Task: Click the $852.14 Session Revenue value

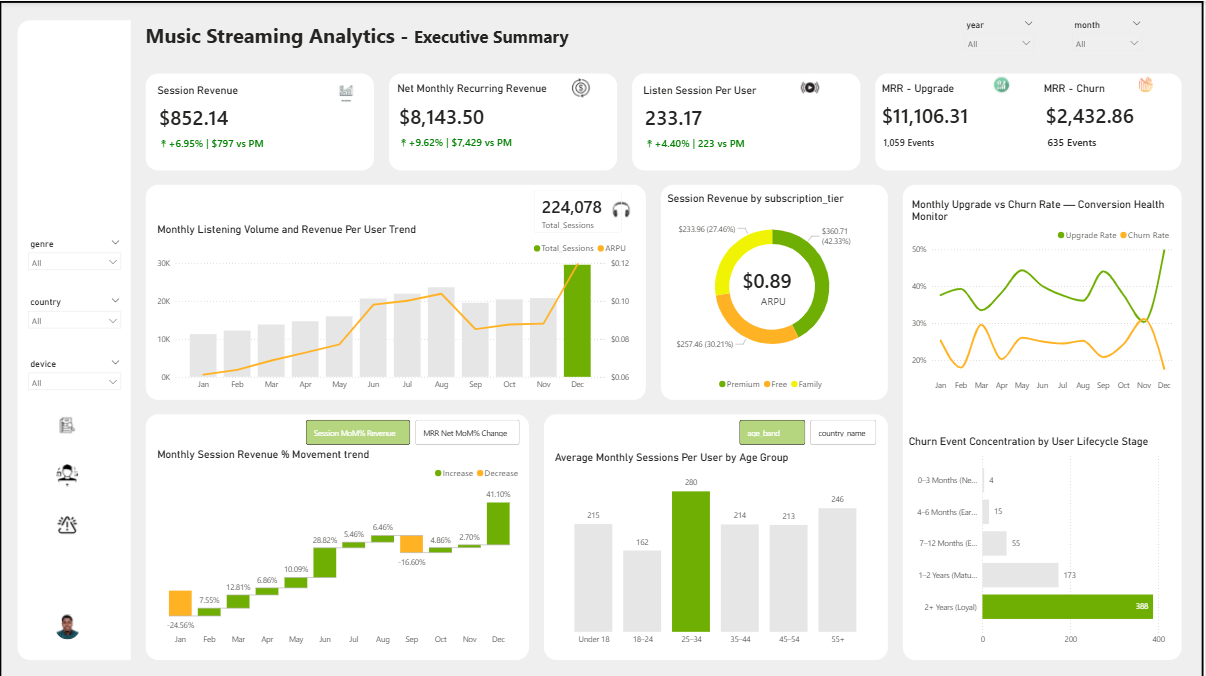Action: click(x=193, y=118)
